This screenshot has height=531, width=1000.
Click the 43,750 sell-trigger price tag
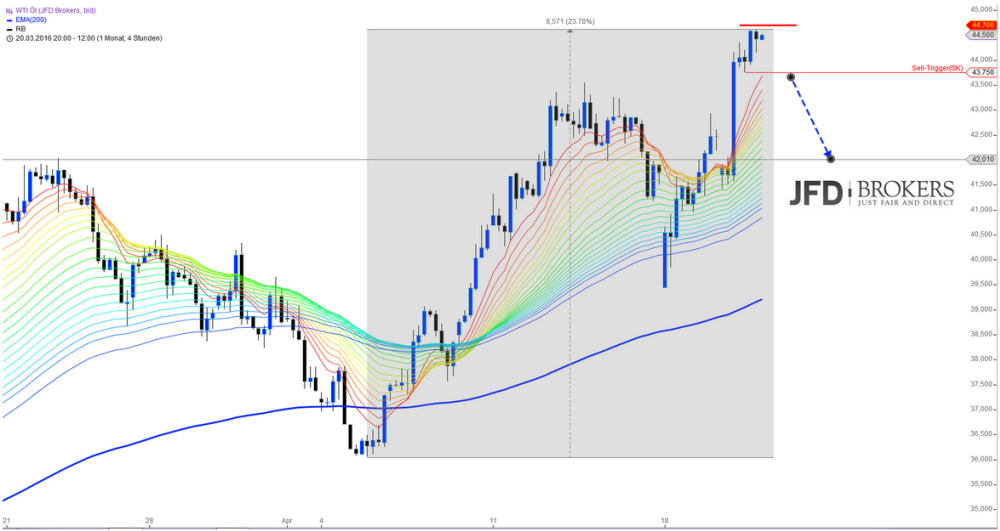pos(982,73)
